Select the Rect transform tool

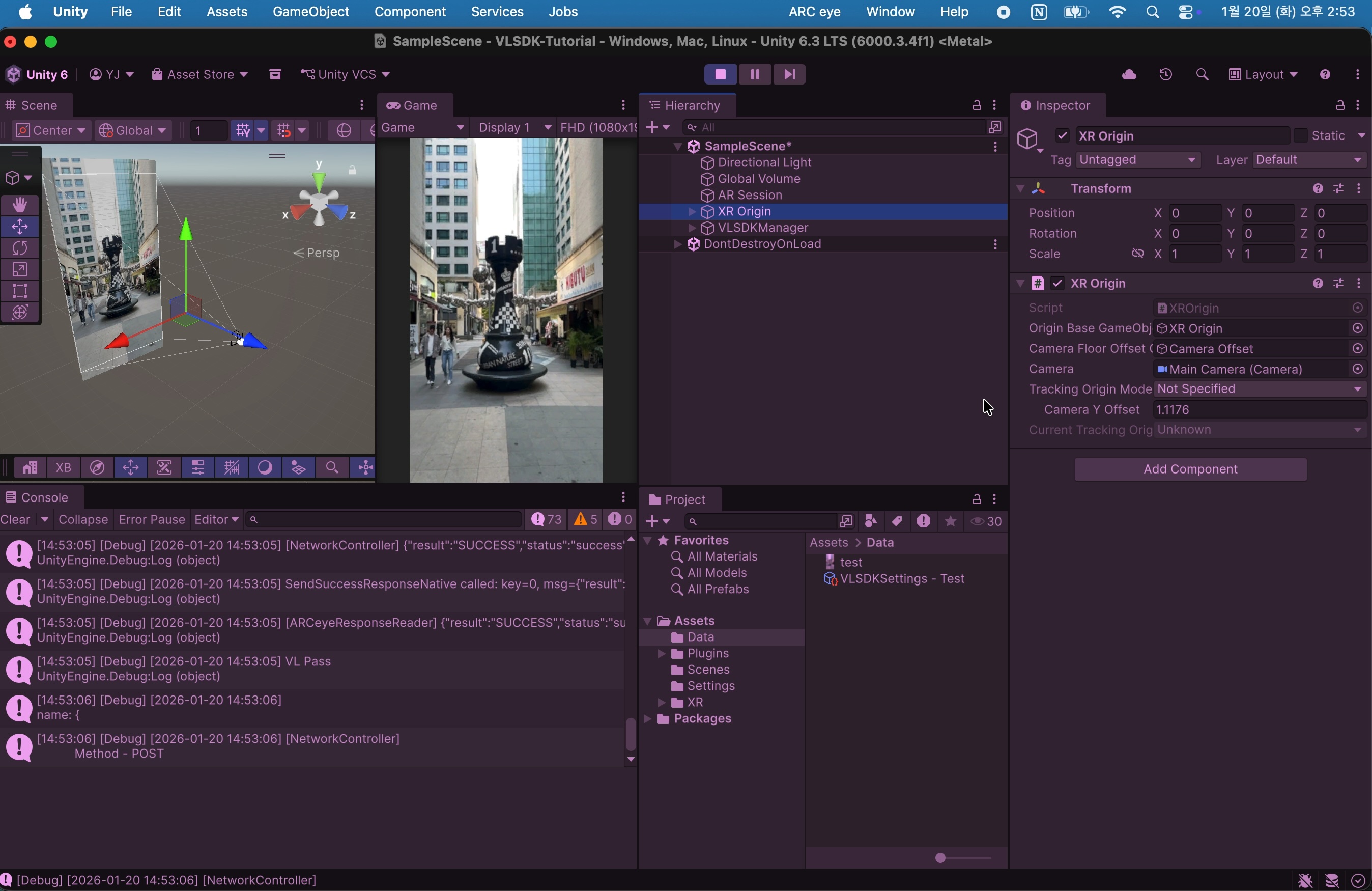click(x=20, y=291)
